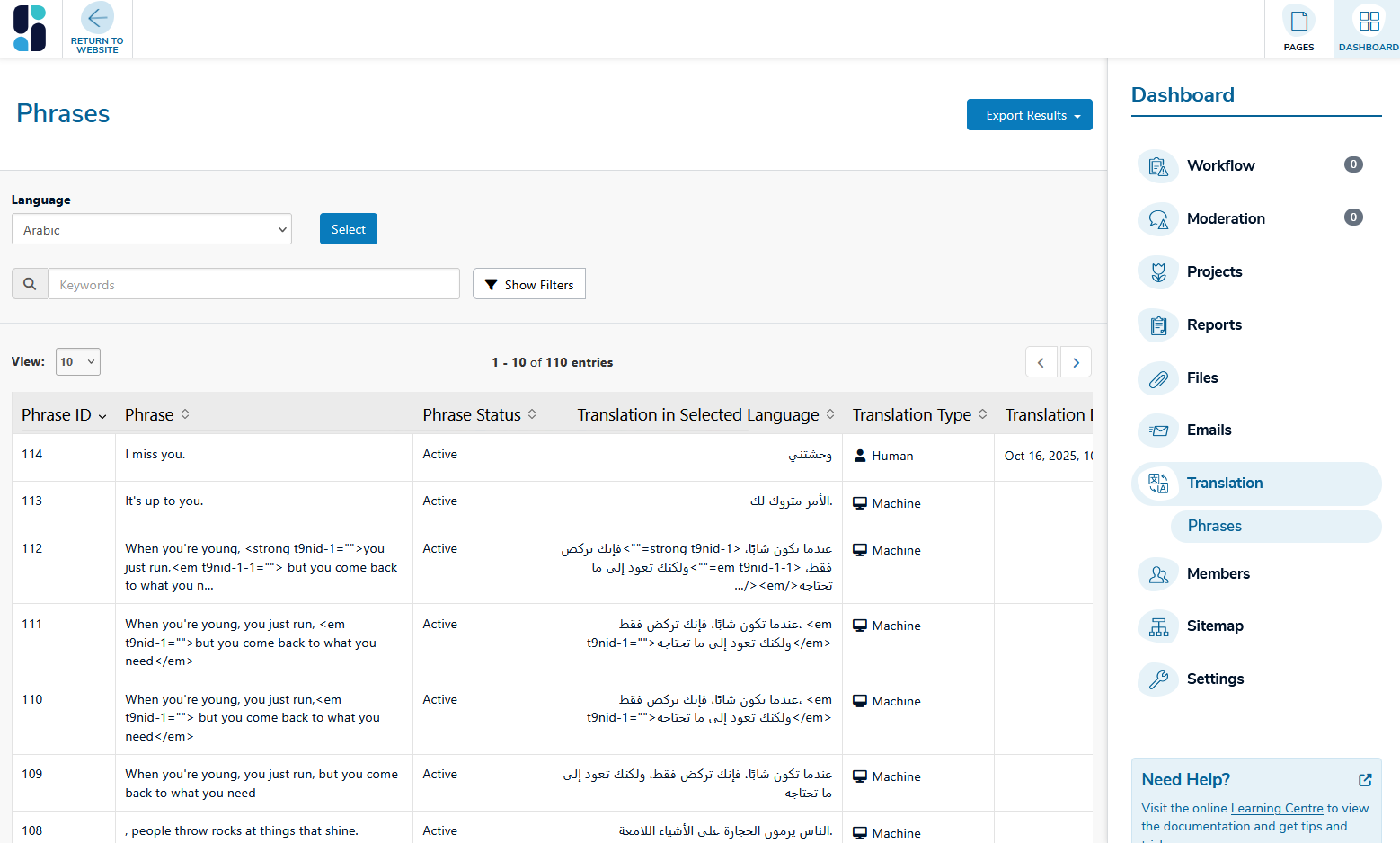
Task: Select the Phrases submenu item
Action: (1214, 527)
